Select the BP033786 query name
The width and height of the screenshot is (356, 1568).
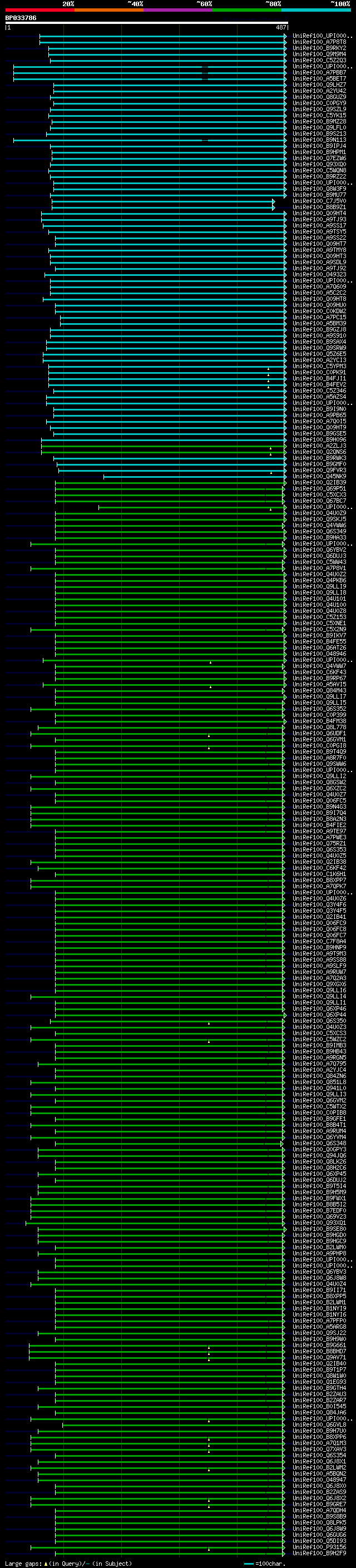coord(21,18)
